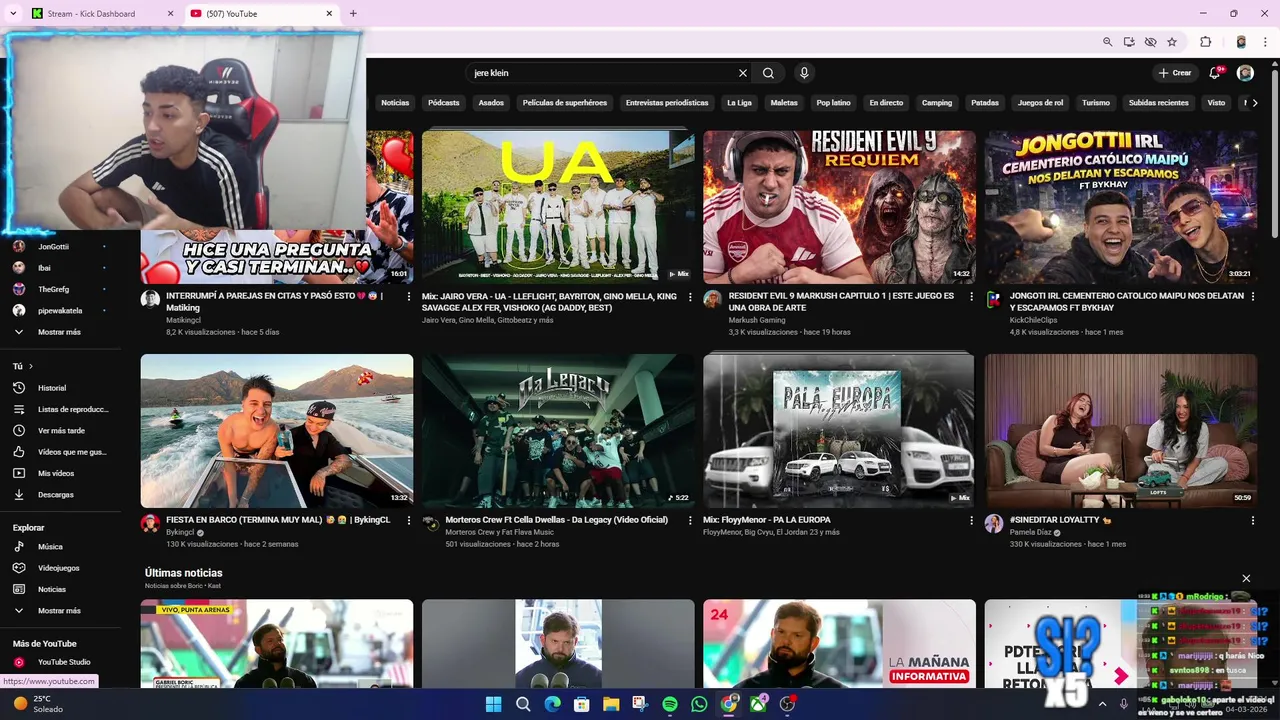Play the JONGOTTII IRL cementerio thumbnail
Screen dimensions: 1280x720
[x=1121, y=206]
